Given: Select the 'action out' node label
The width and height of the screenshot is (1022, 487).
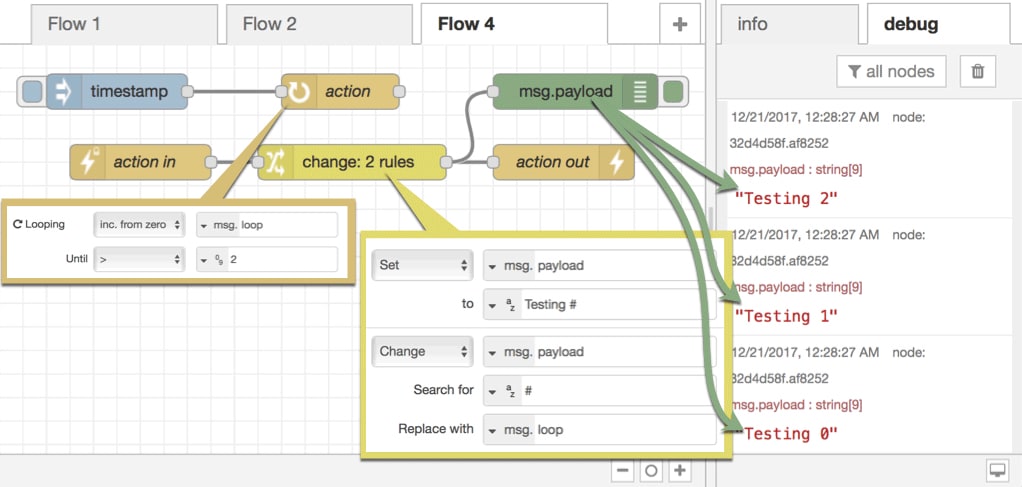Looking at the screenshot, I should pos(553,162).
